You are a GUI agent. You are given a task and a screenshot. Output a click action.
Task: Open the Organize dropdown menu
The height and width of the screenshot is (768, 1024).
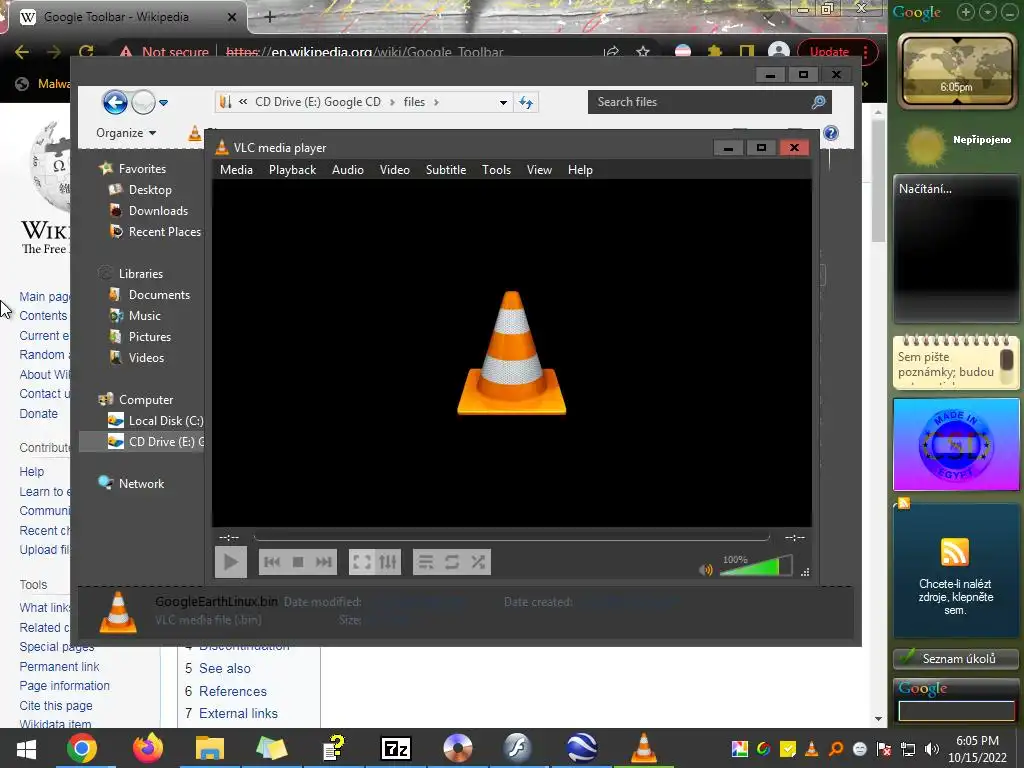(126, 133)
